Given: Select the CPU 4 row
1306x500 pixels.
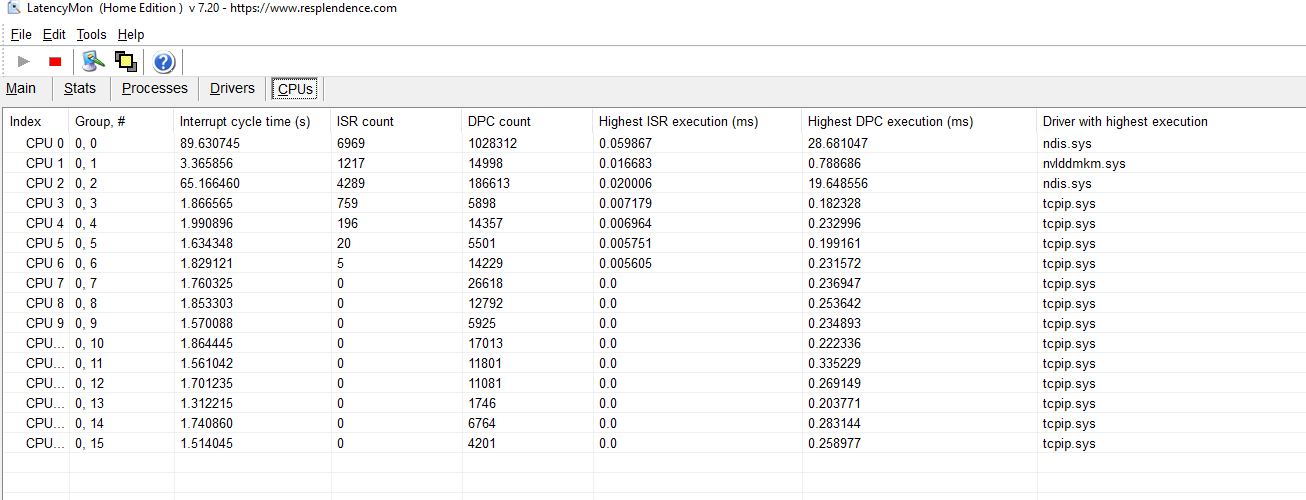Looking at the screenshot, I should point(653,223).
